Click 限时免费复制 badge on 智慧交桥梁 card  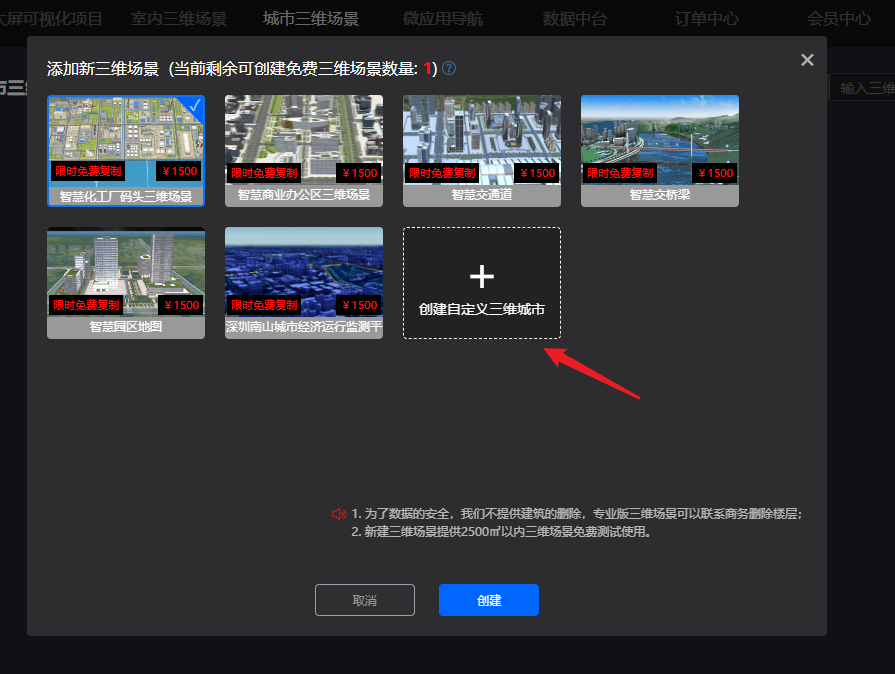click(620, 173)
